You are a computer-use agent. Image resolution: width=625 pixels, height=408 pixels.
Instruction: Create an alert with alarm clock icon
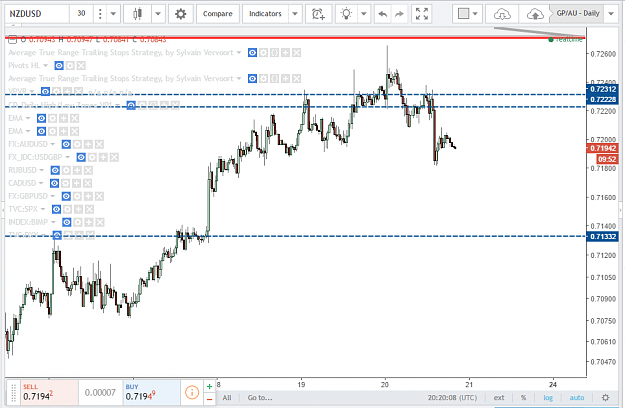[x=318, y=14]
